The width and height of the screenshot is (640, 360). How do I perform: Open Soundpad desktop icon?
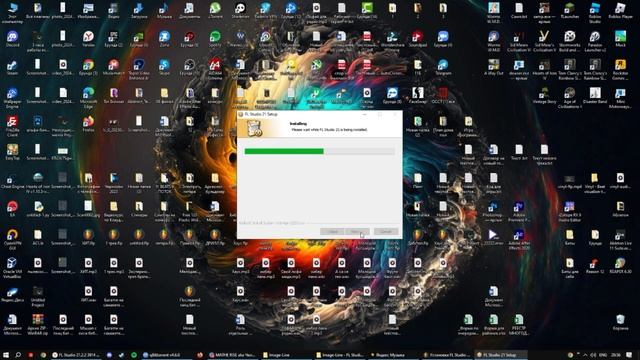[x=417, y=39]
